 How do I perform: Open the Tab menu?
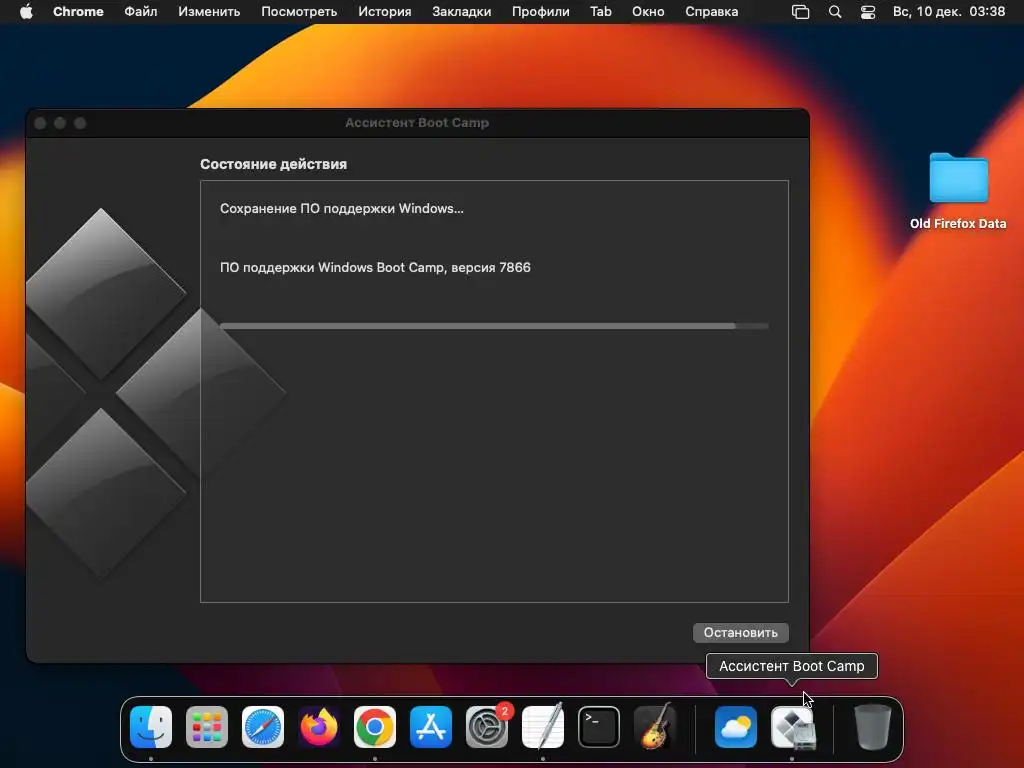(x=601, y=12)
